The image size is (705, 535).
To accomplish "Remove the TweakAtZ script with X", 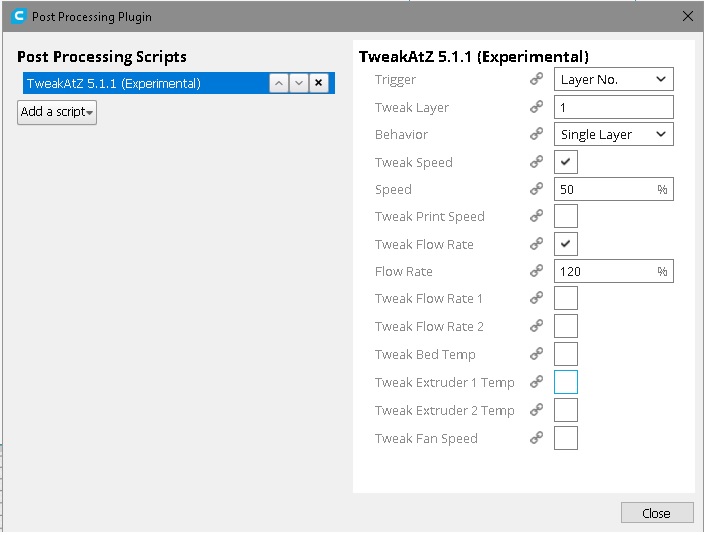I will (318, 83).
